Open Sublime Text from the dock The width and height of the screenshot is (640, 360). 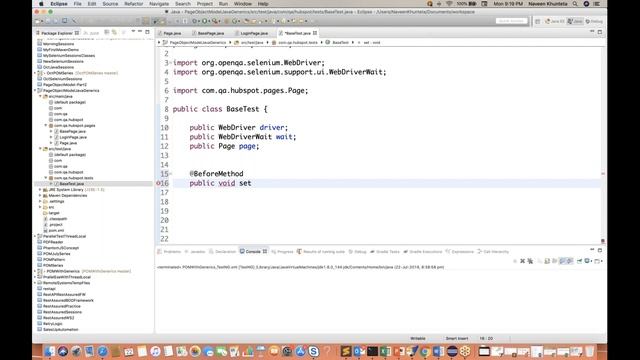click(x=346, y=351)
